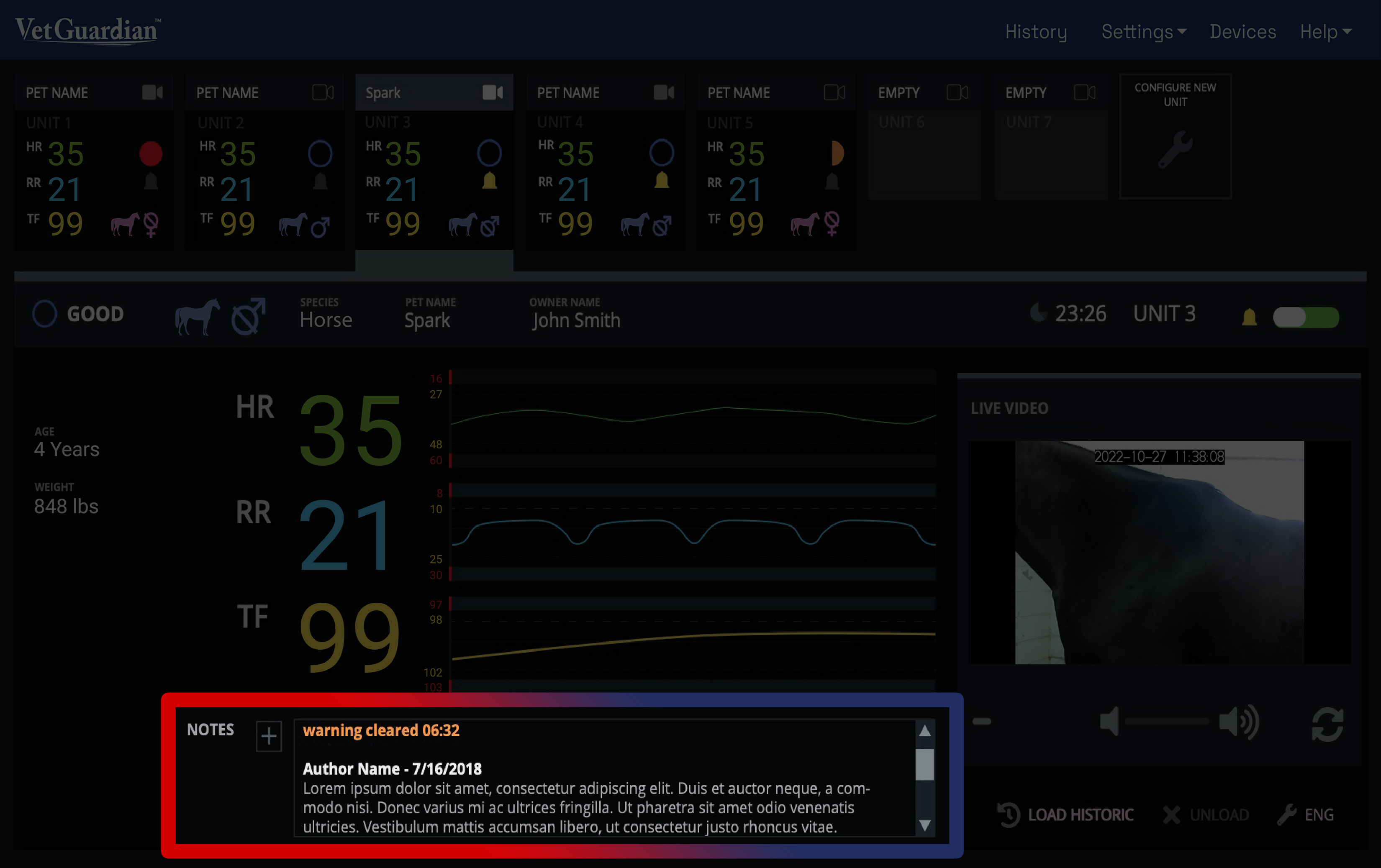Viewport: 1381px width, 868px height.
Task: Click the muted speaker icon
Action: tap(1109, 722)
